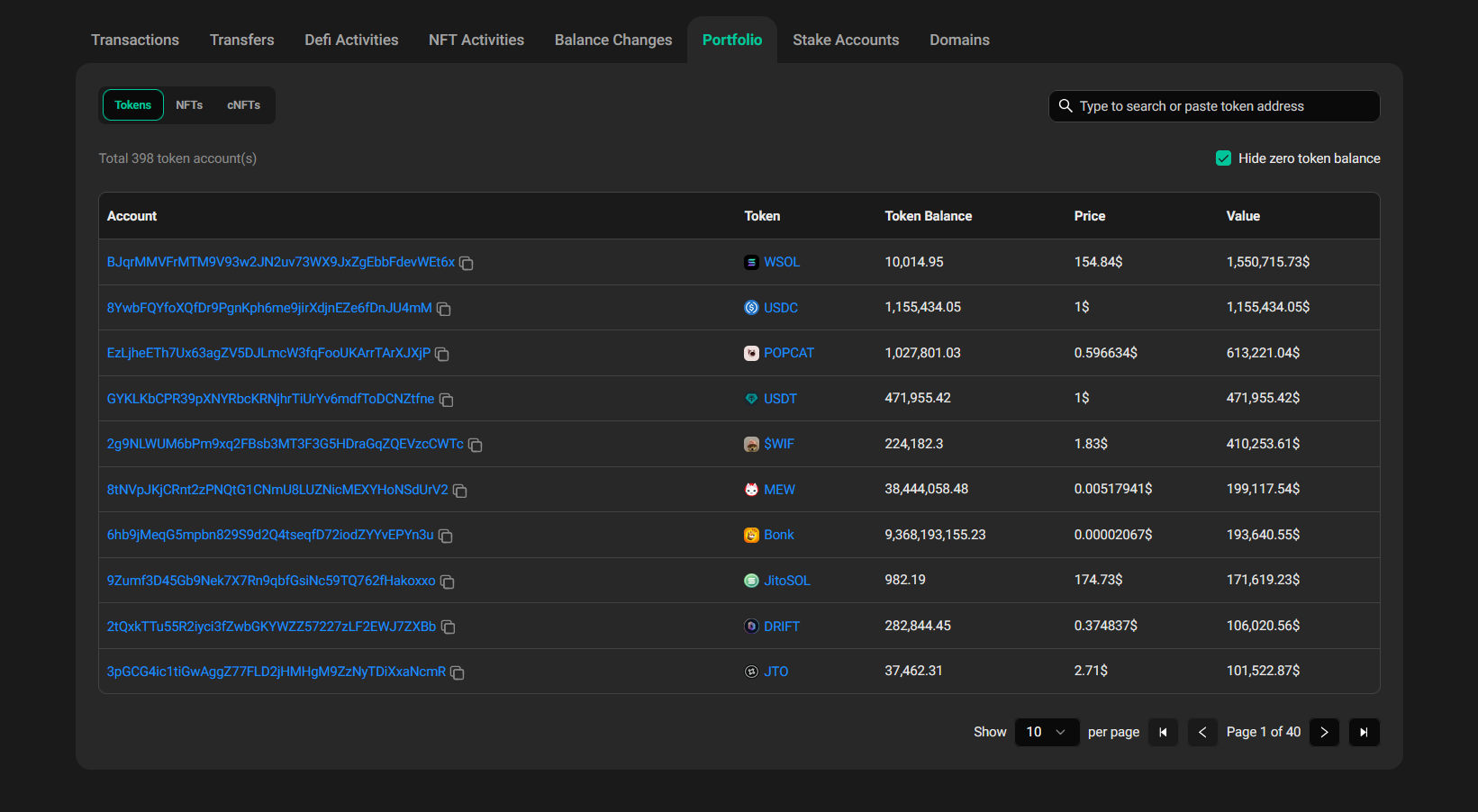
Task: Select the Portfolio tab
Action: 732,40
